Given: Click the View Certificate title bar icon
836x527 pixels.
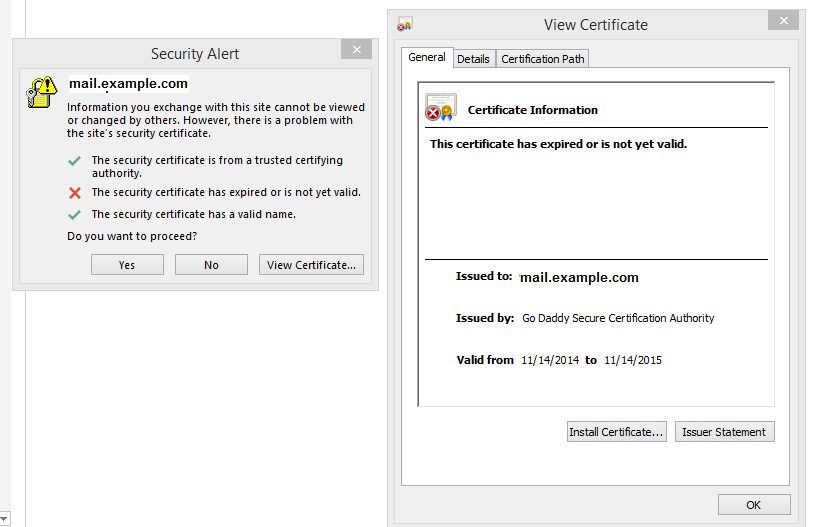Looking at the screenshot, I should 405,24.
